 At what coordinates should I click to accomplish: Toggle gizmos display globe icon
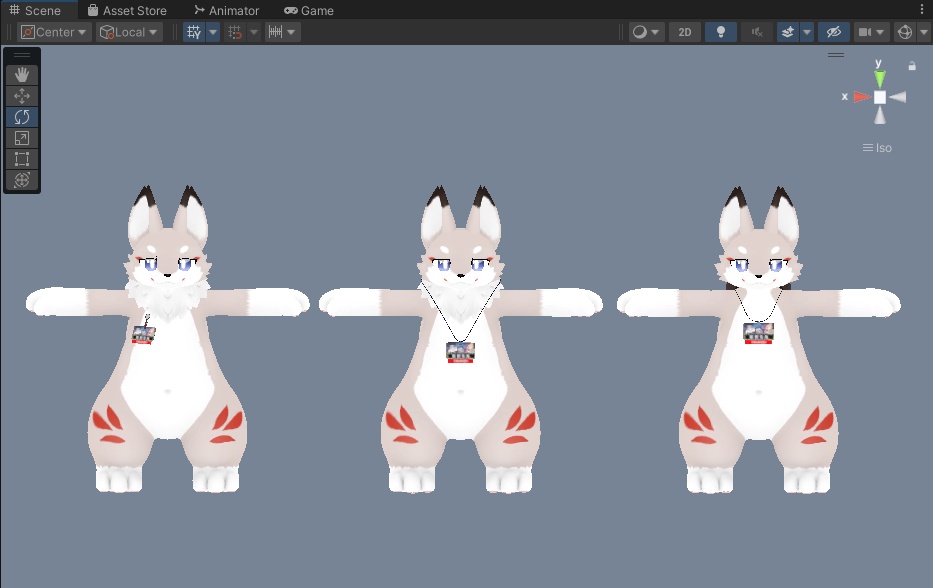tap(904, 32)
